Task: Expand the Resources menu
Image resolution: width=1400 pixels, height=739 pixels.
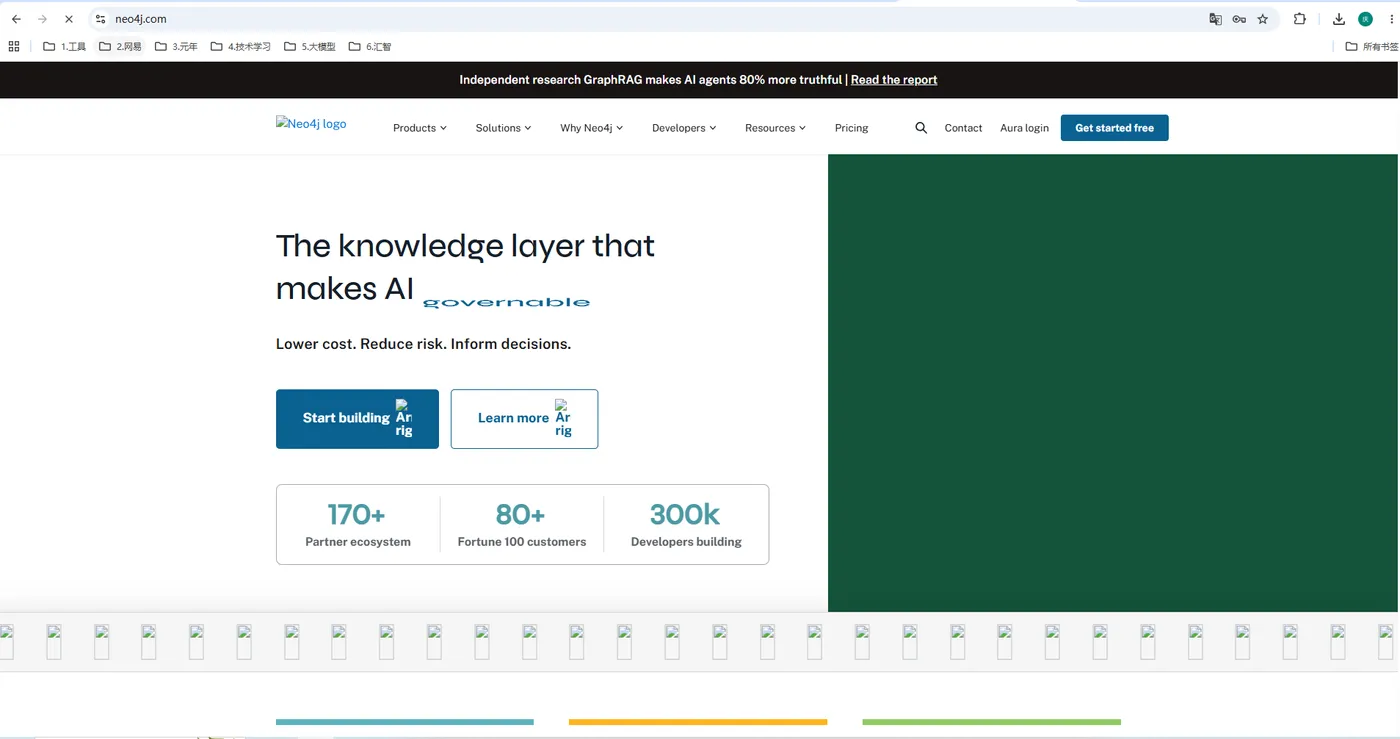Action: pos(775,128)
